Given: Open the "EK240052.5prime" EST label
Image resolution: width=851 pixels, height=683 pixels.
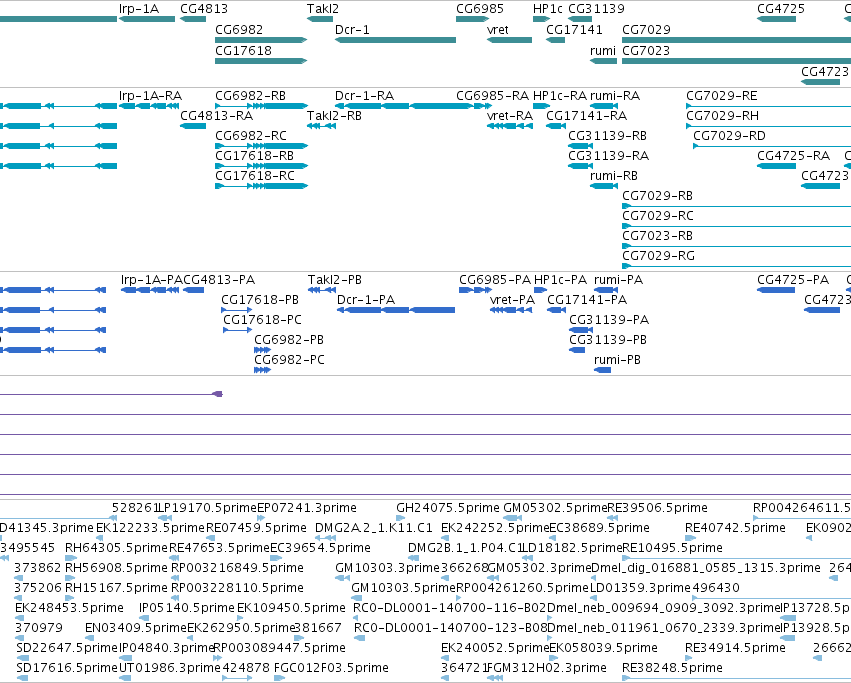Looking at the screenshot, I should coord(496,648).
